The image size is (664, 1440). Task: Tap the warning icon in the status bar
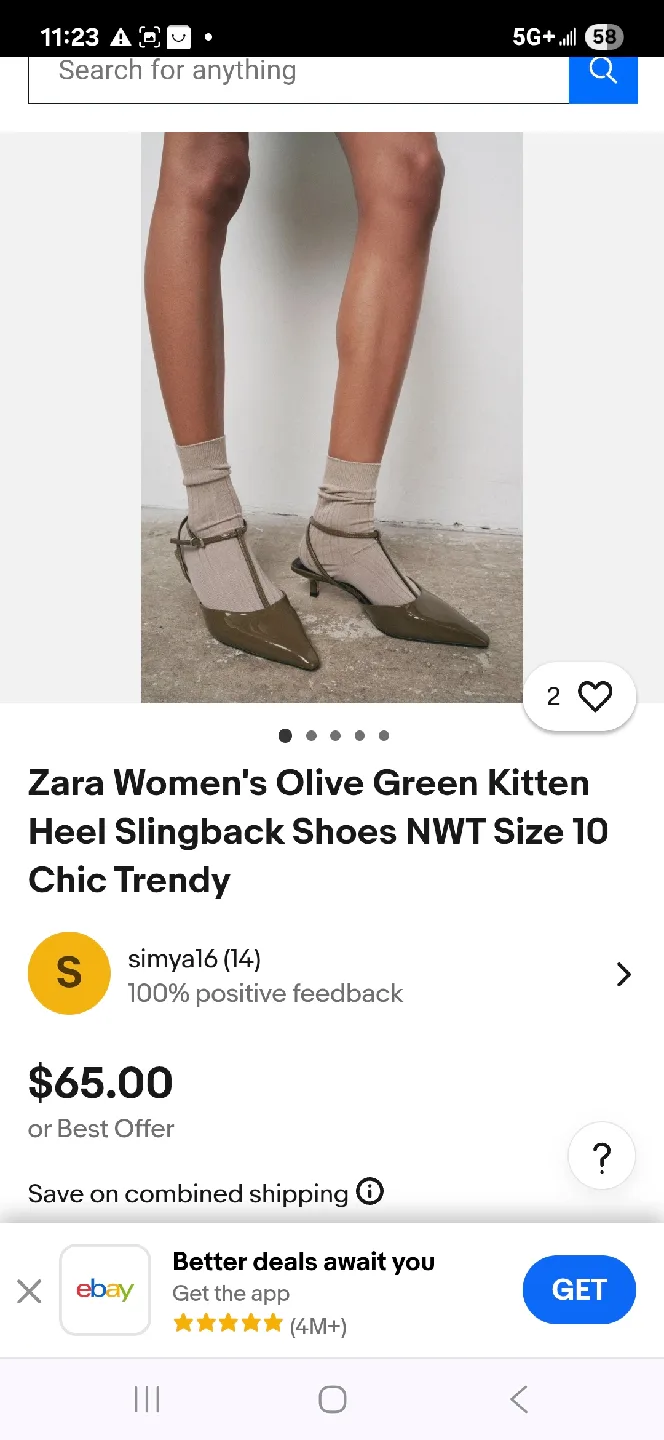[119, 36]
